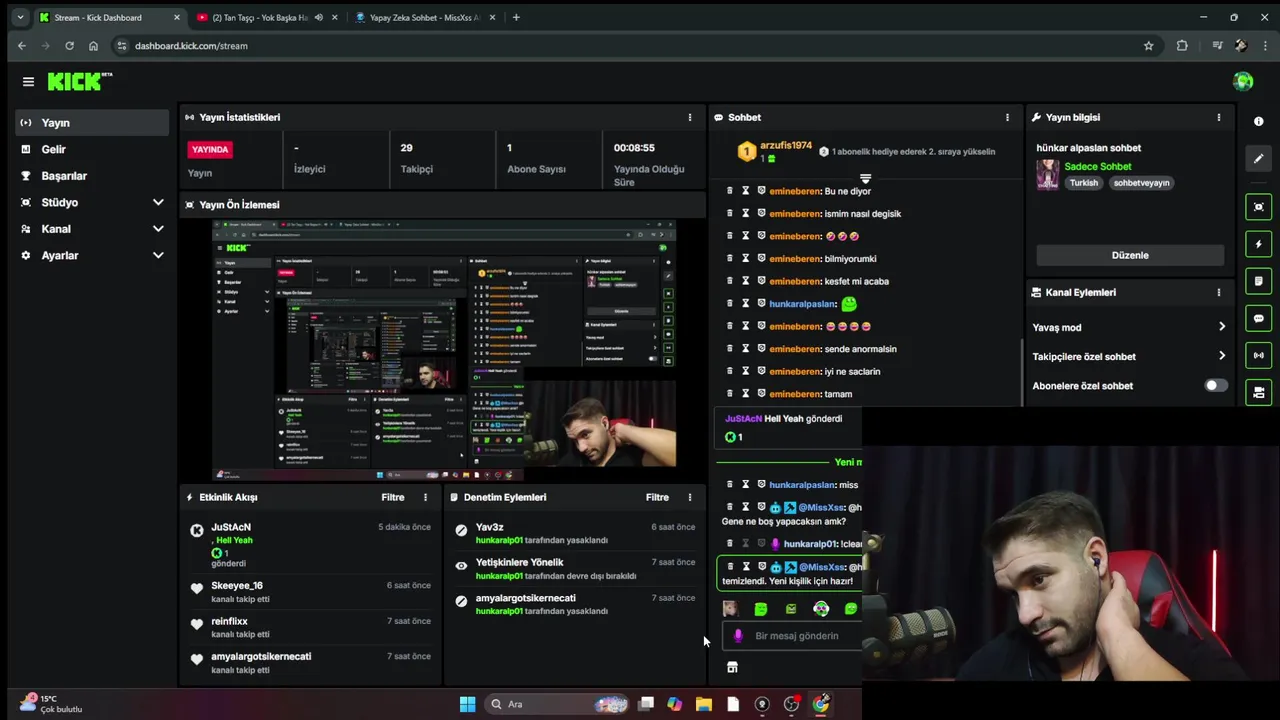
Task: Open Etkinlik Akışı three-dot menu
Action: coord(425,497)
